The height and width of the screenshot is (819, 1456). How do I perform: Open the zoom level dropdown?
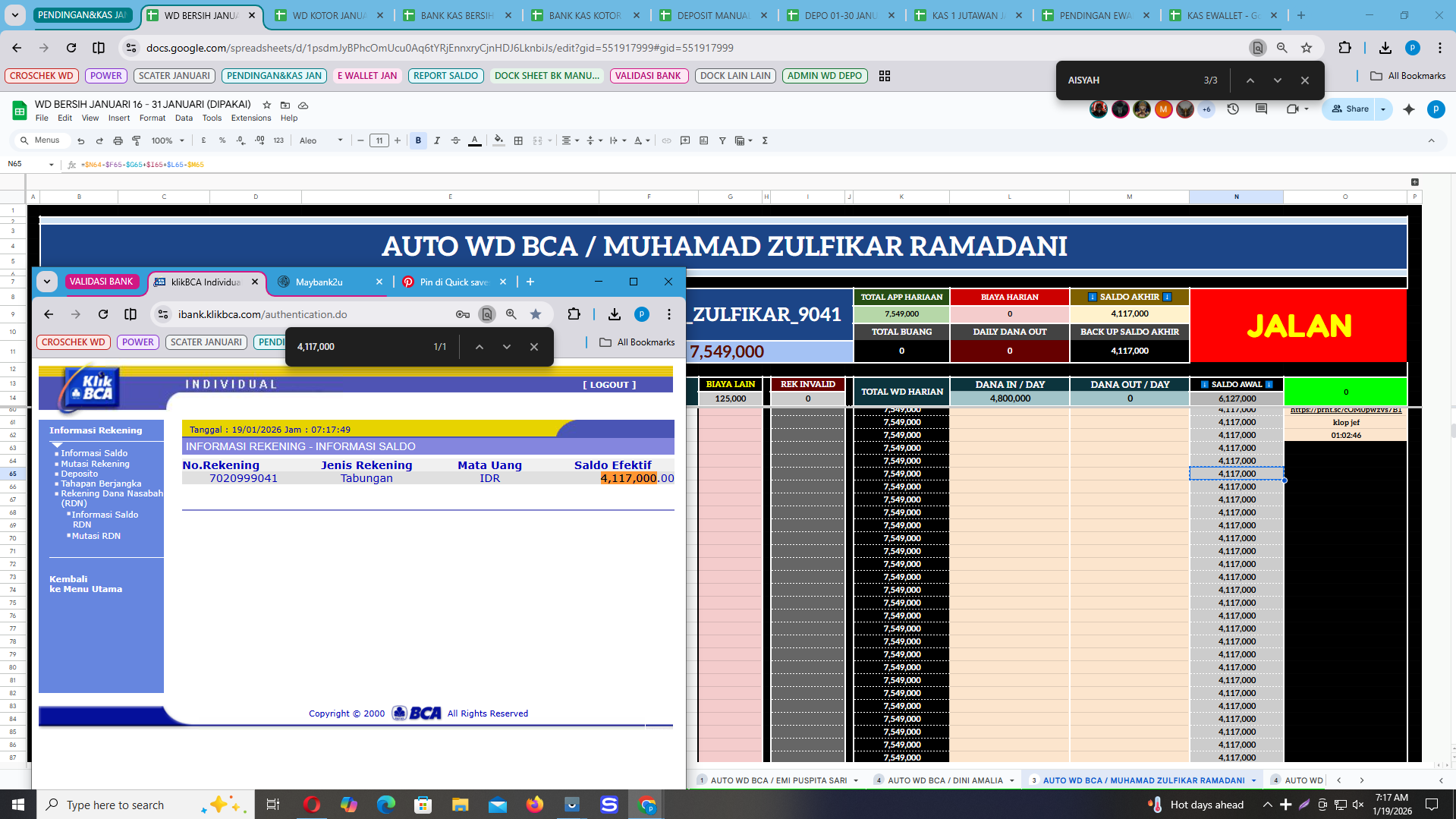tap(168, 140)
